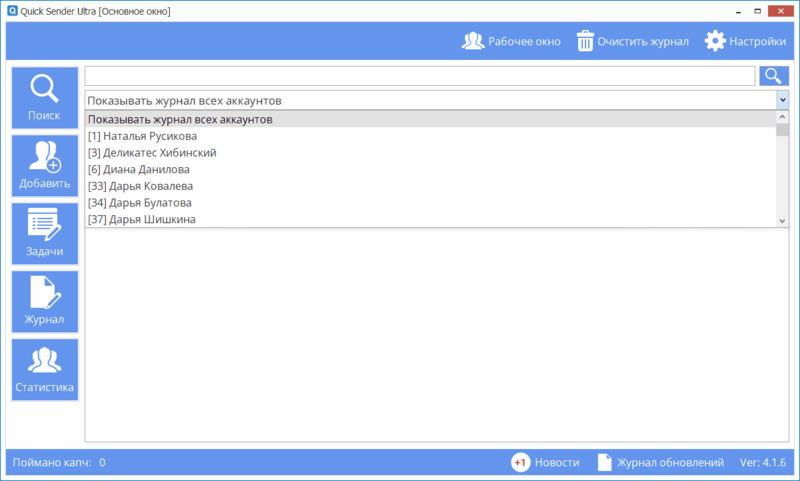
Task: Click the magnifier search button
Action: click(x=774, y=76)
